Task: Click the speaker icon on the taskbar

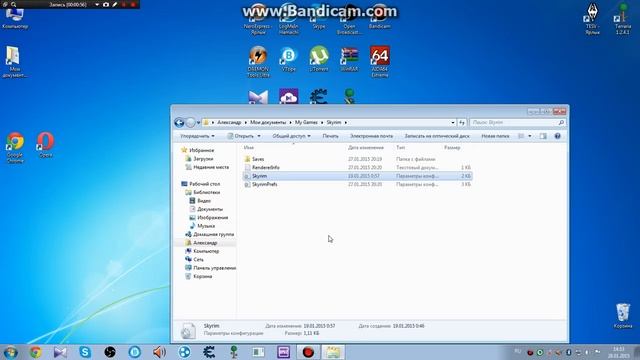Action: 159,352
